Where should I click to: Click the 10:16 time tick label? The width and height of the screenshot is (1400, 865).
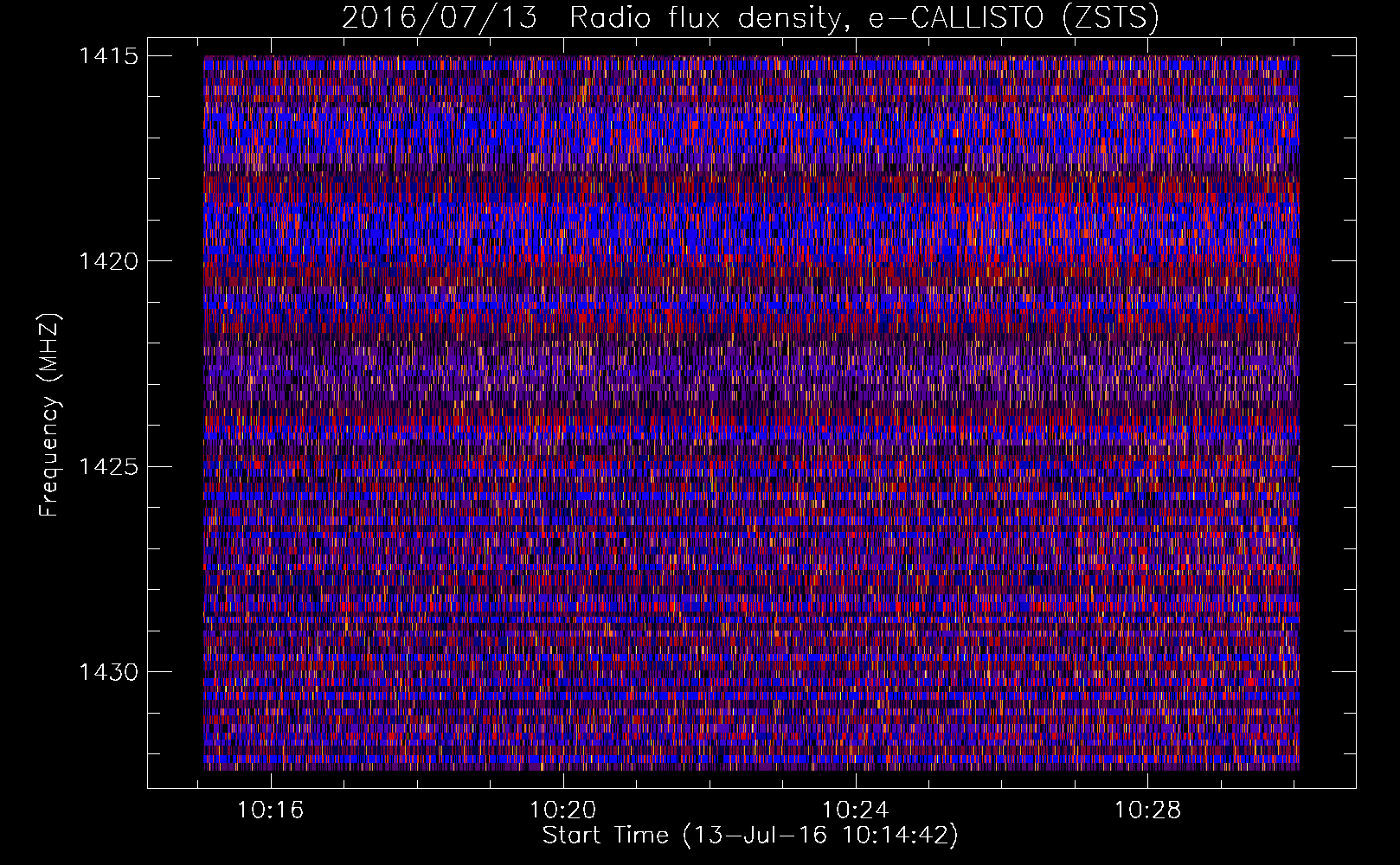pyautogui.click(x=271, y=811)
